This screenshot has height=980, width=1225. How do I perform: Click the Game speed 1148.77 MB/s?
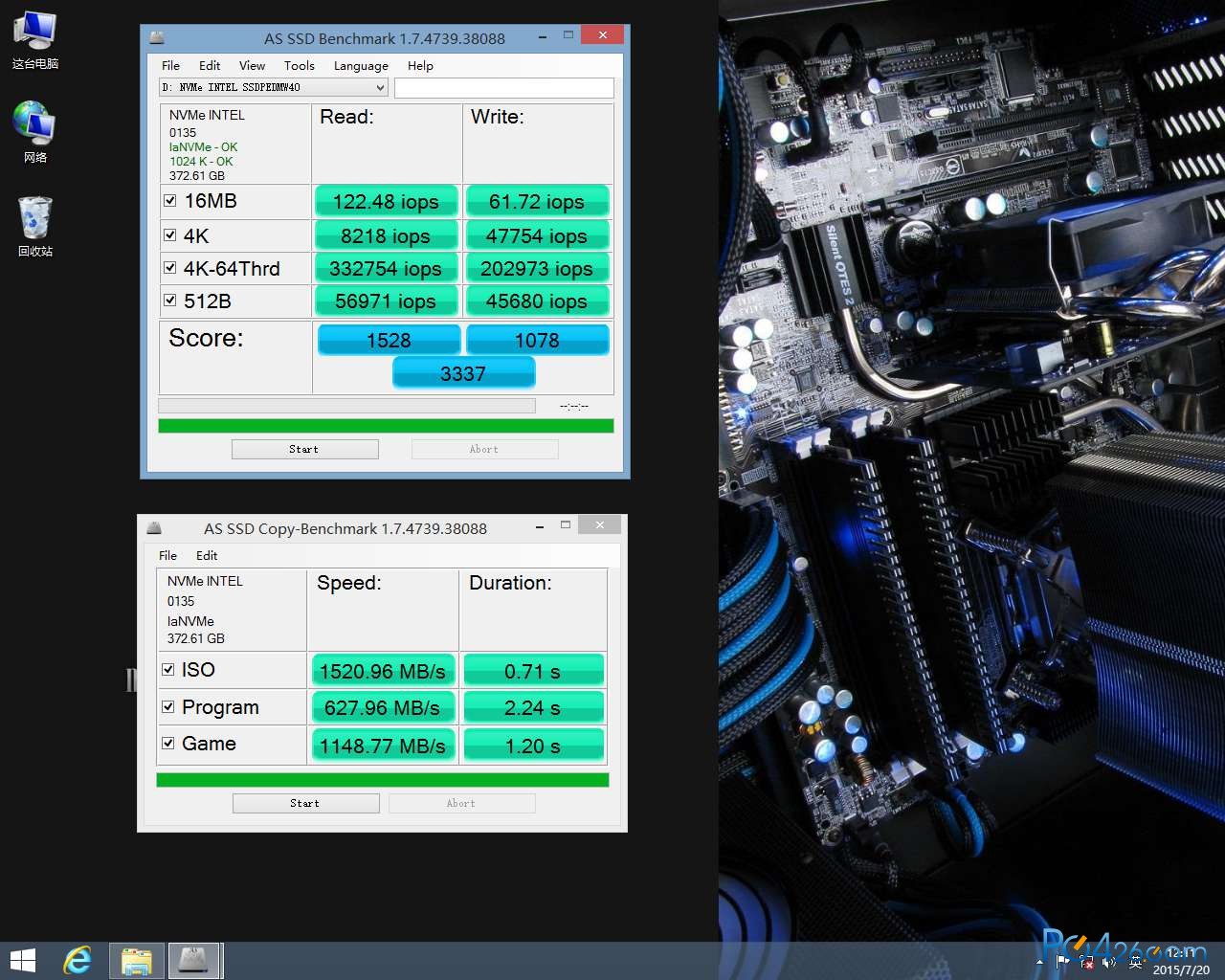point(383,746)
